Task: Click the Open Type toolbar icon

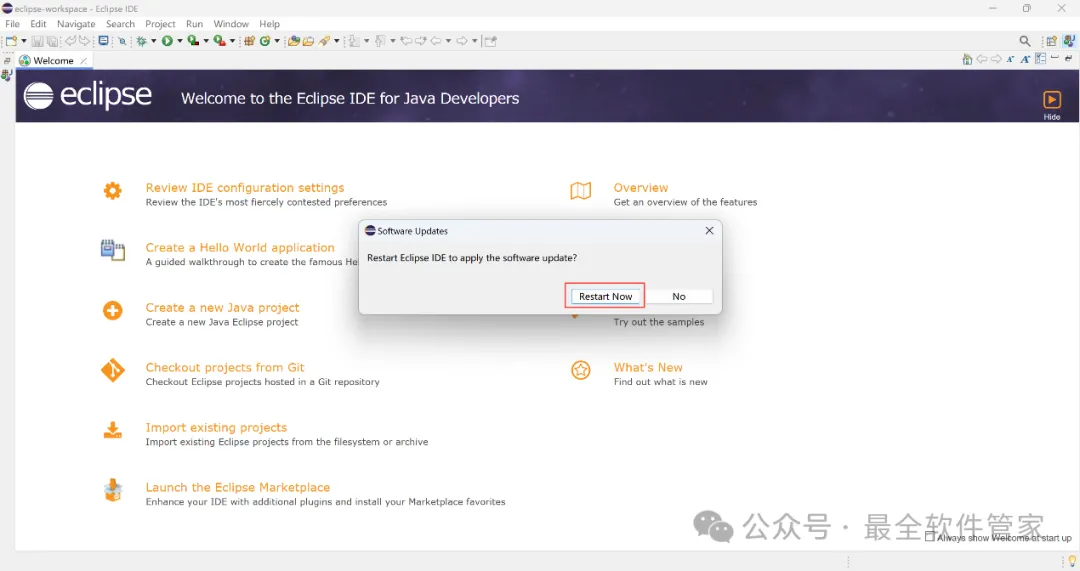Action: 293,41
